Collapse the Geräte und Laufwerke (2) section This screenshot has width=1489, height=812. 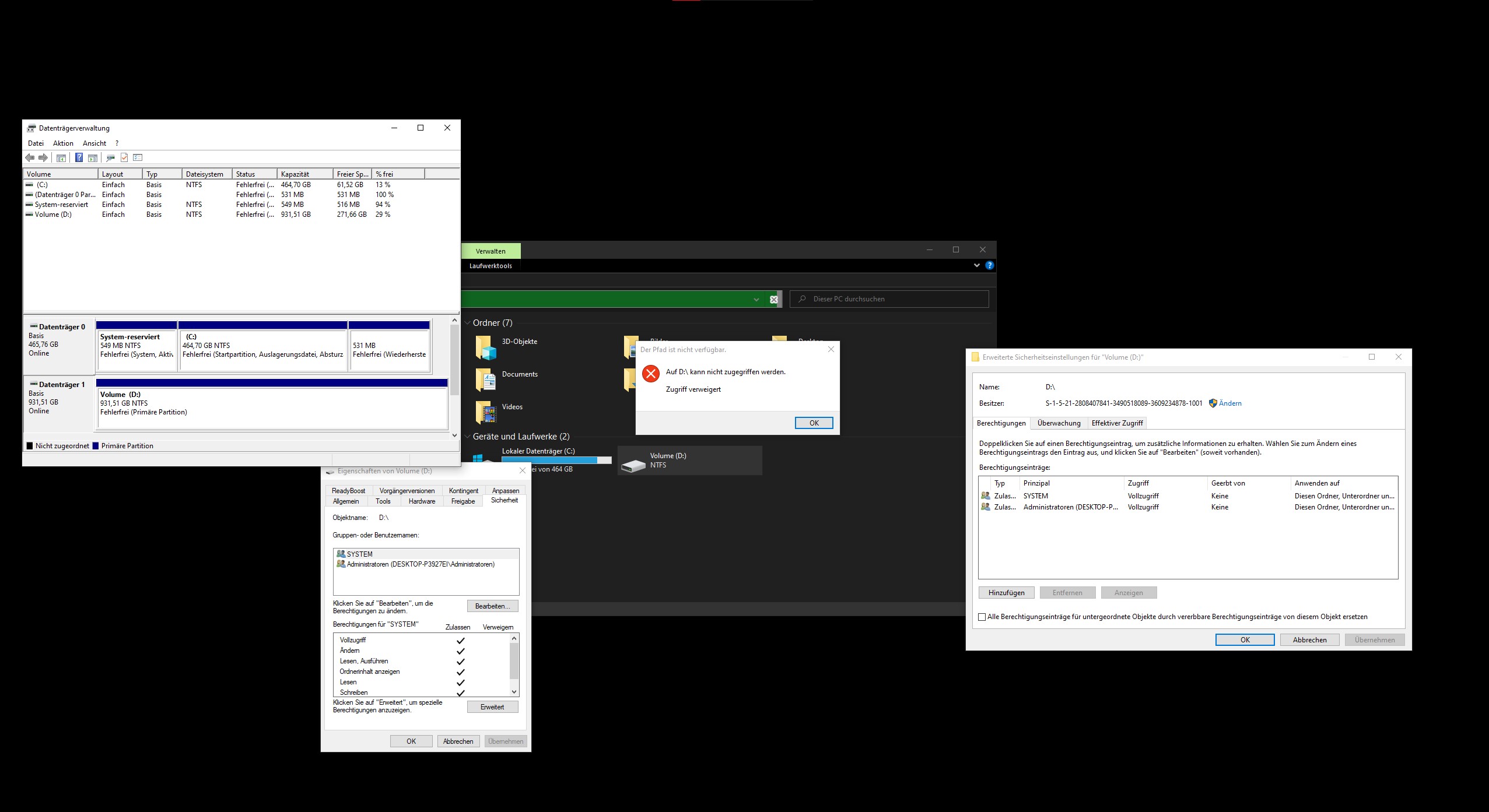click(467, 436)
